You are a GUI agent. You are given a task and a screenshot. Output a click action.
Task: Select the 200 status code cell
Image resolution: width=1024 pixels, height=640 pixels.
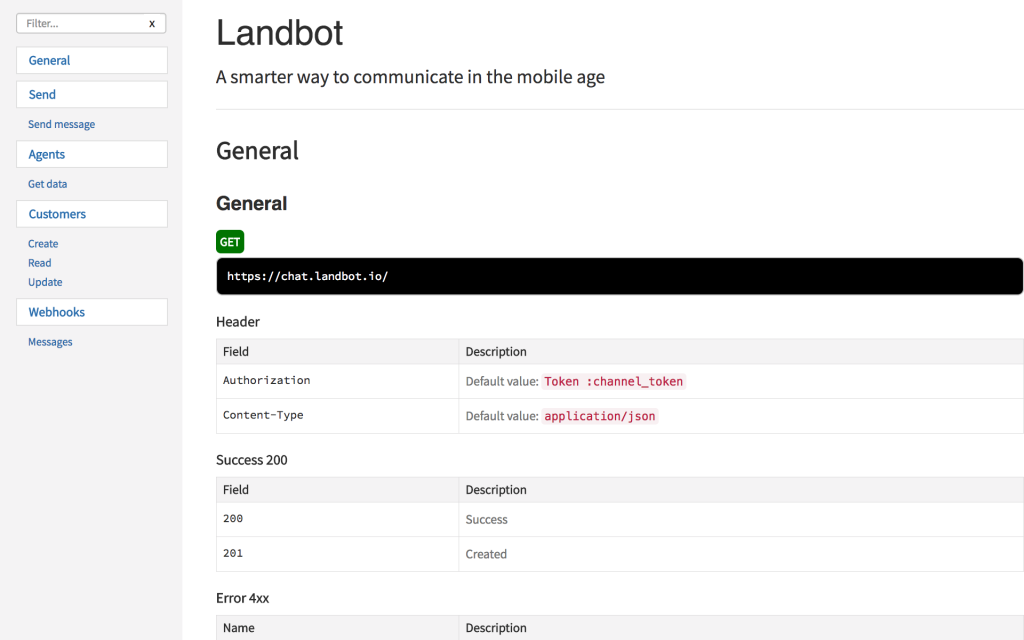[338, 519]
